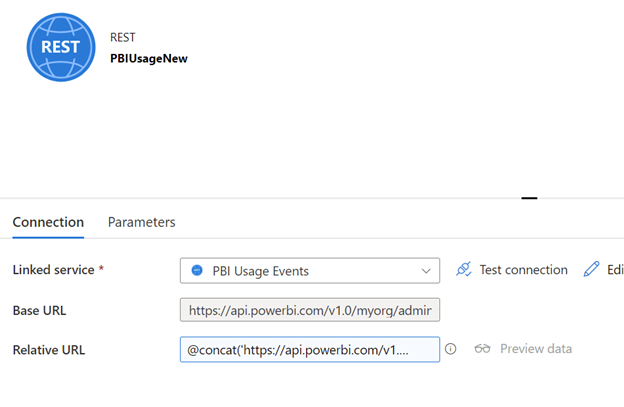Click into the Base URL field

pyautogui.click(x=310, y=310)
